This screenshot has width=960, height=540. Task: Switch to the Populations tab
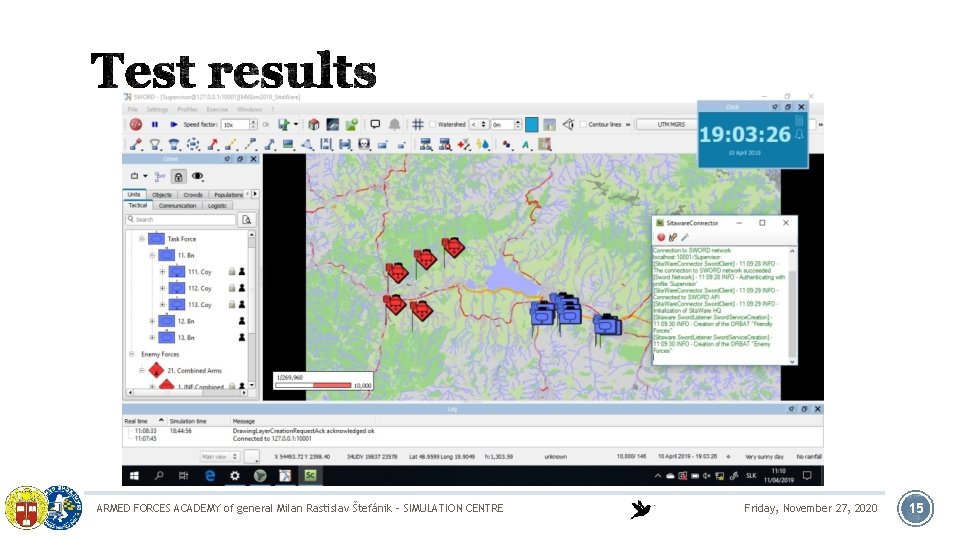point(228,195)
